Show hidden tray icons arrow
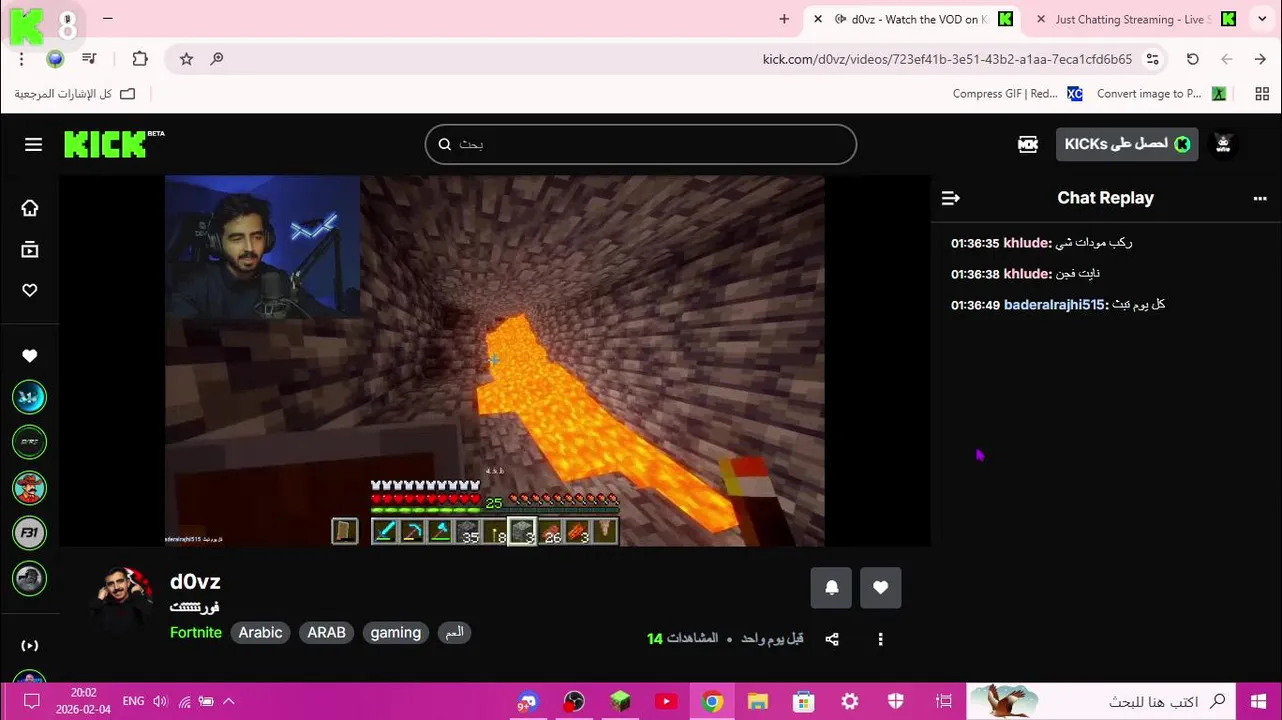Screen dimensions: 1282x720 click(228, 702)
